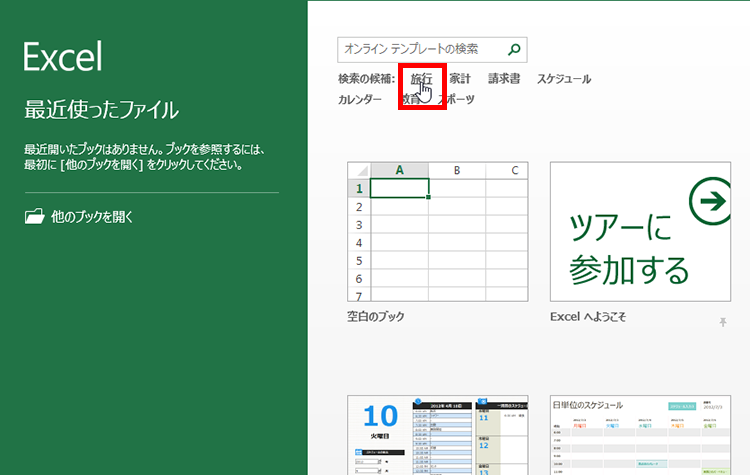
Task: Click the search magnifier icon
Action: click(514, 49)
